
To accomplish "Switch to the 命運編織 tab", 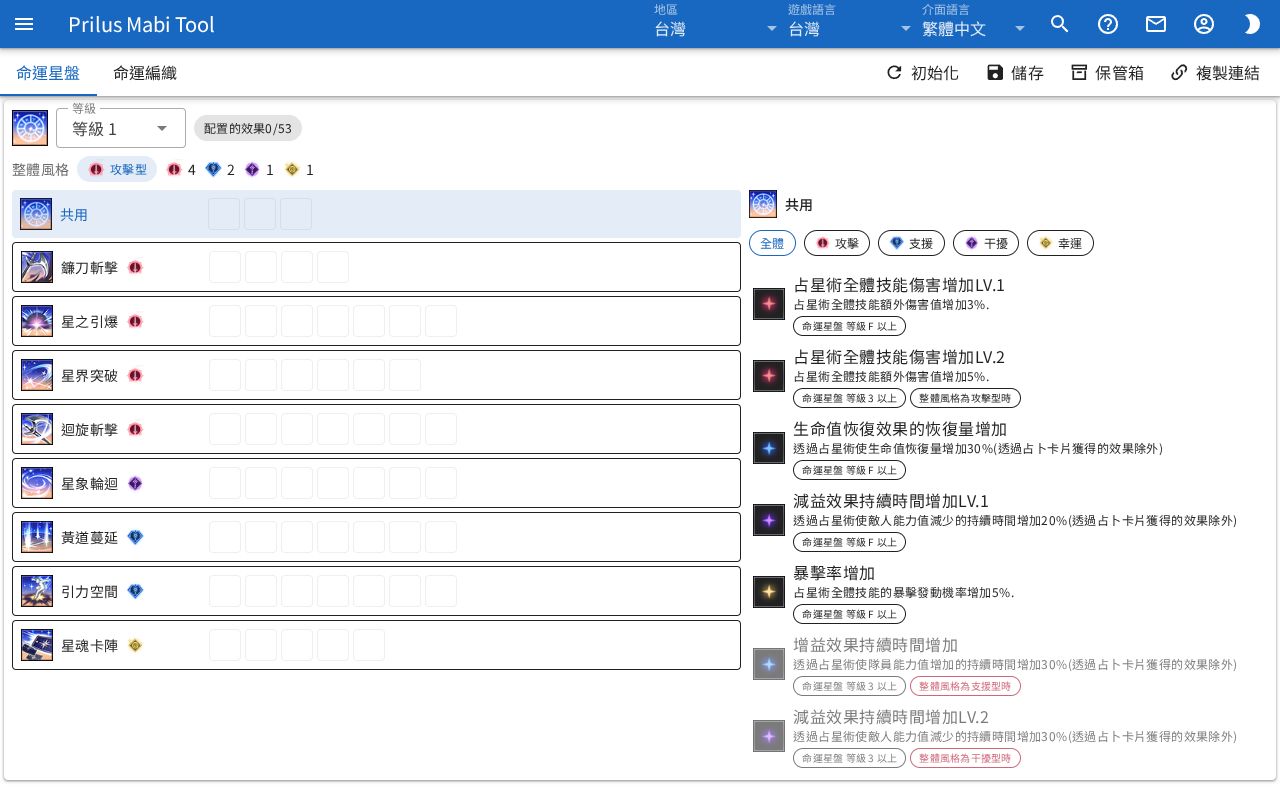I will 145,73.
